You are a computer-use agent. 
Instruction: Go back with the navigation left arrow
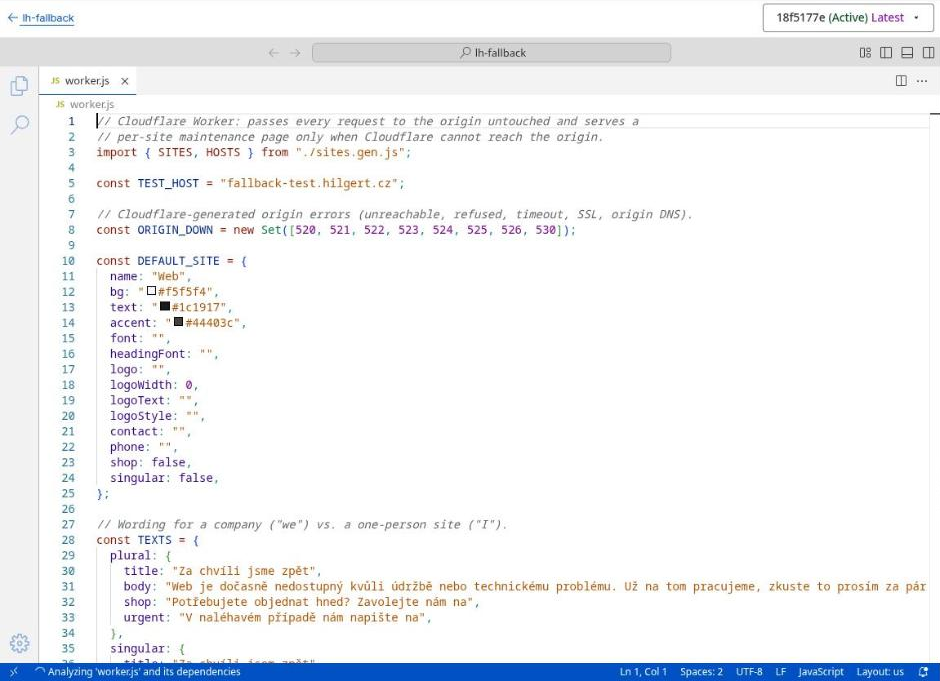[x=273, y=53]
